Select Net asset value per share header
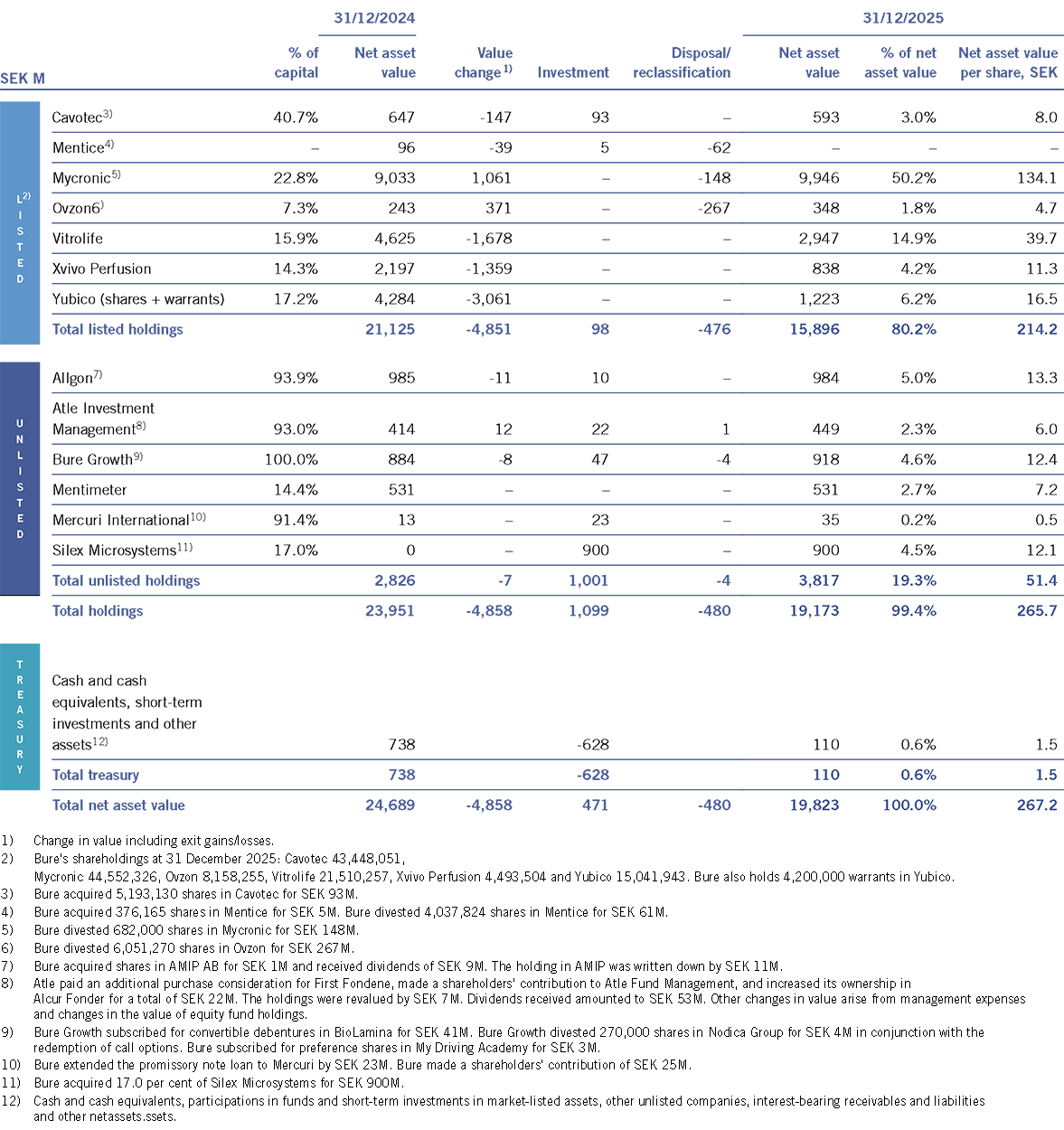 point(1008,62)
